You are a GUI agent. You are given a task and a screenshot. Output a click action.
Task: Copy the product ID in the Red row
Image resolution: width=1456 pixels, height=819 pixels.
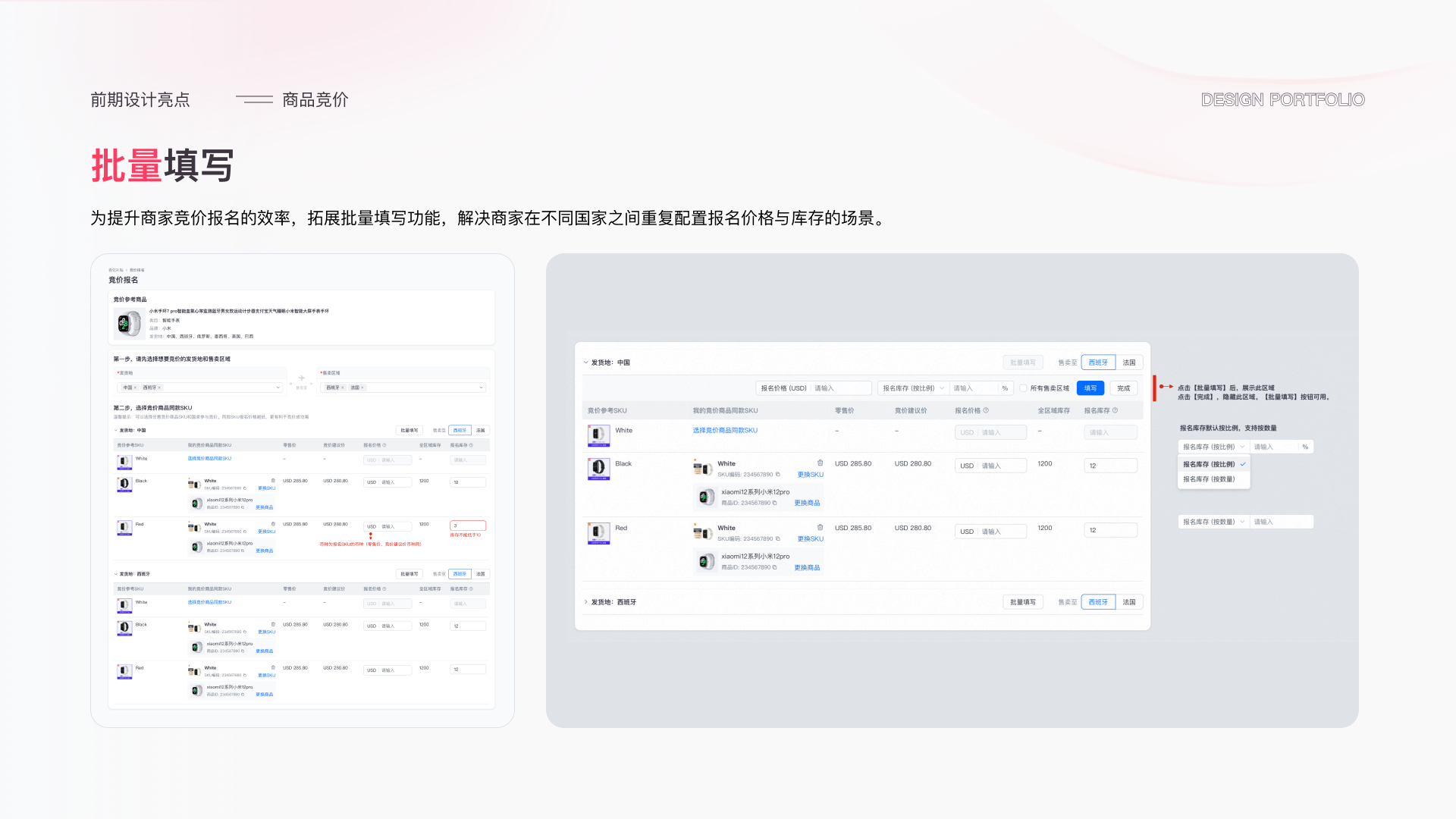[774, 567]
